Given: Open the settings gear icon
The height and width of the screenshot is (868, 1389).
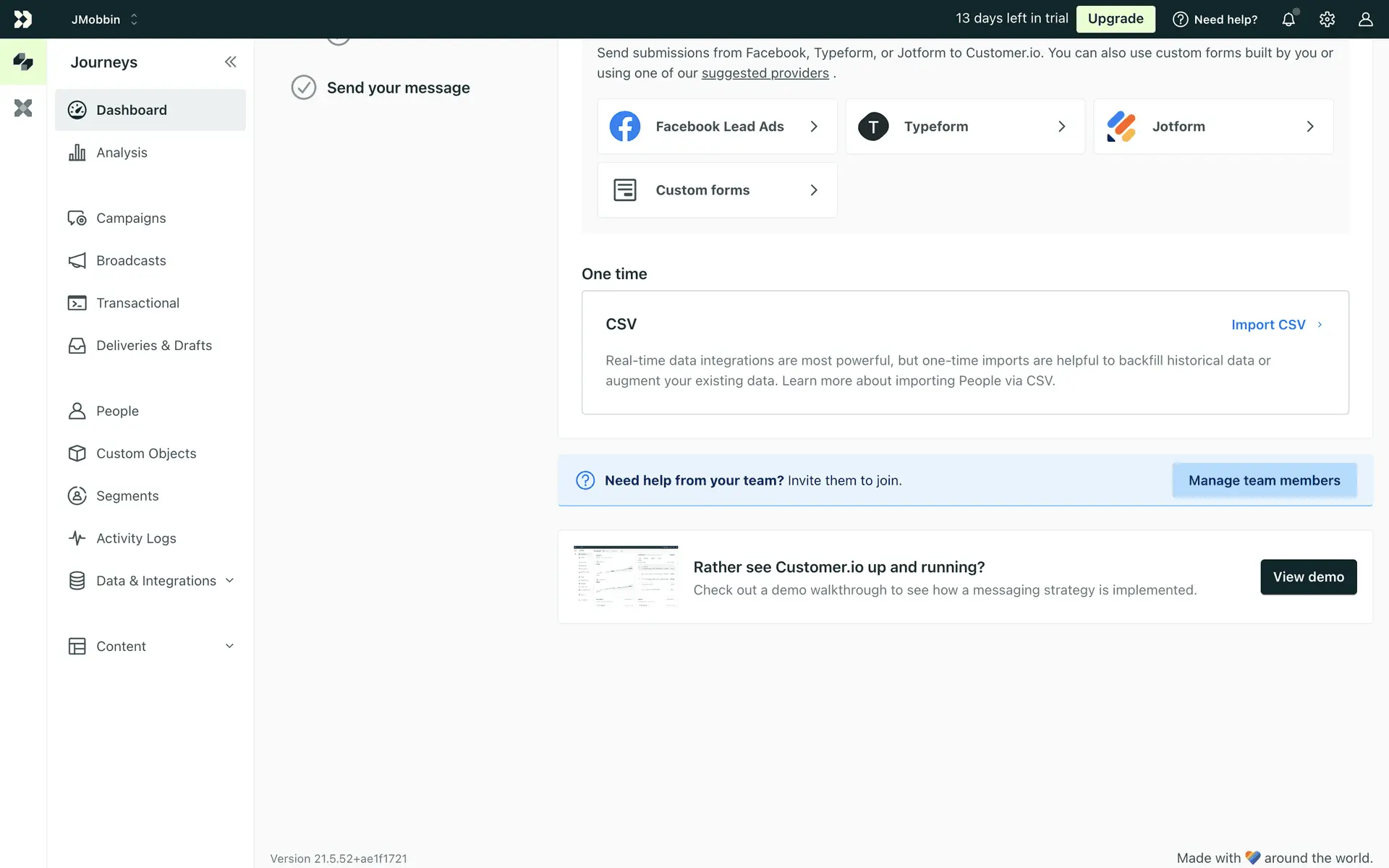Looking at the screenshot, I should [x=1327, y=20].
